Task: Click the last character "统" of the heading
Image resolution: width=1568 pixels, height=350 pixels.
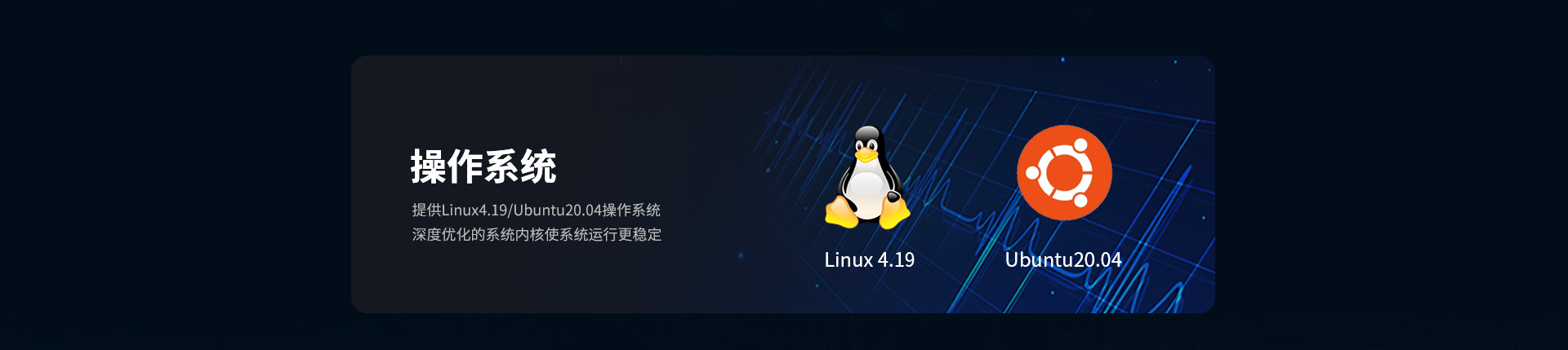Action: [x=538, y=167]
